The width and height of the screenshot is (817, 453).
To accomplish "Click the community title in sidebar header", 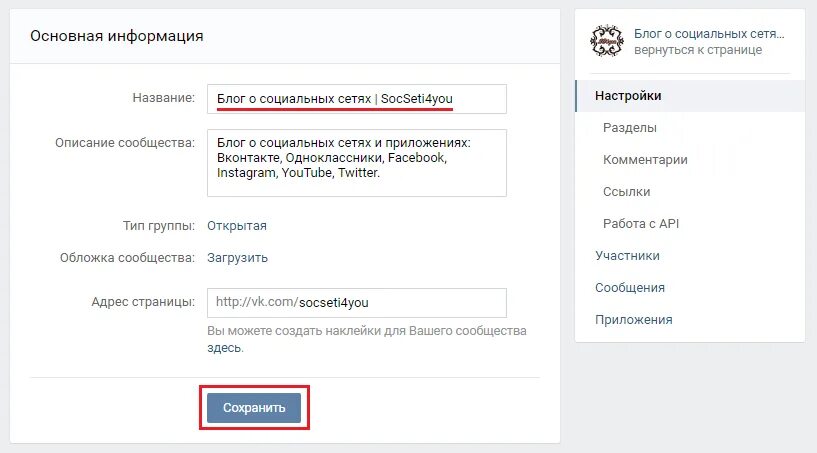I will pyautogui.click(x=709, y=34).
